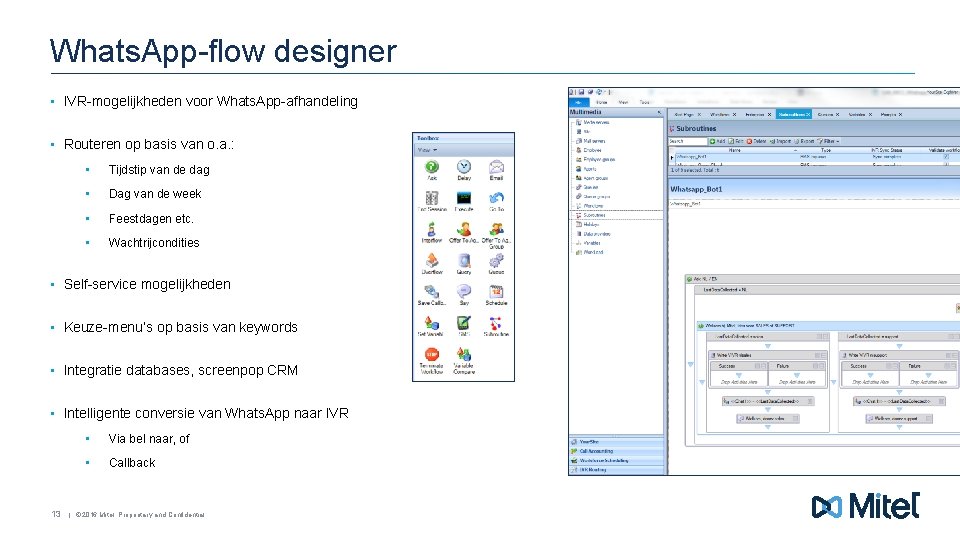Open Media servers in Multimedia tree
The image size is (960, 540).
(x=593, y=122)
